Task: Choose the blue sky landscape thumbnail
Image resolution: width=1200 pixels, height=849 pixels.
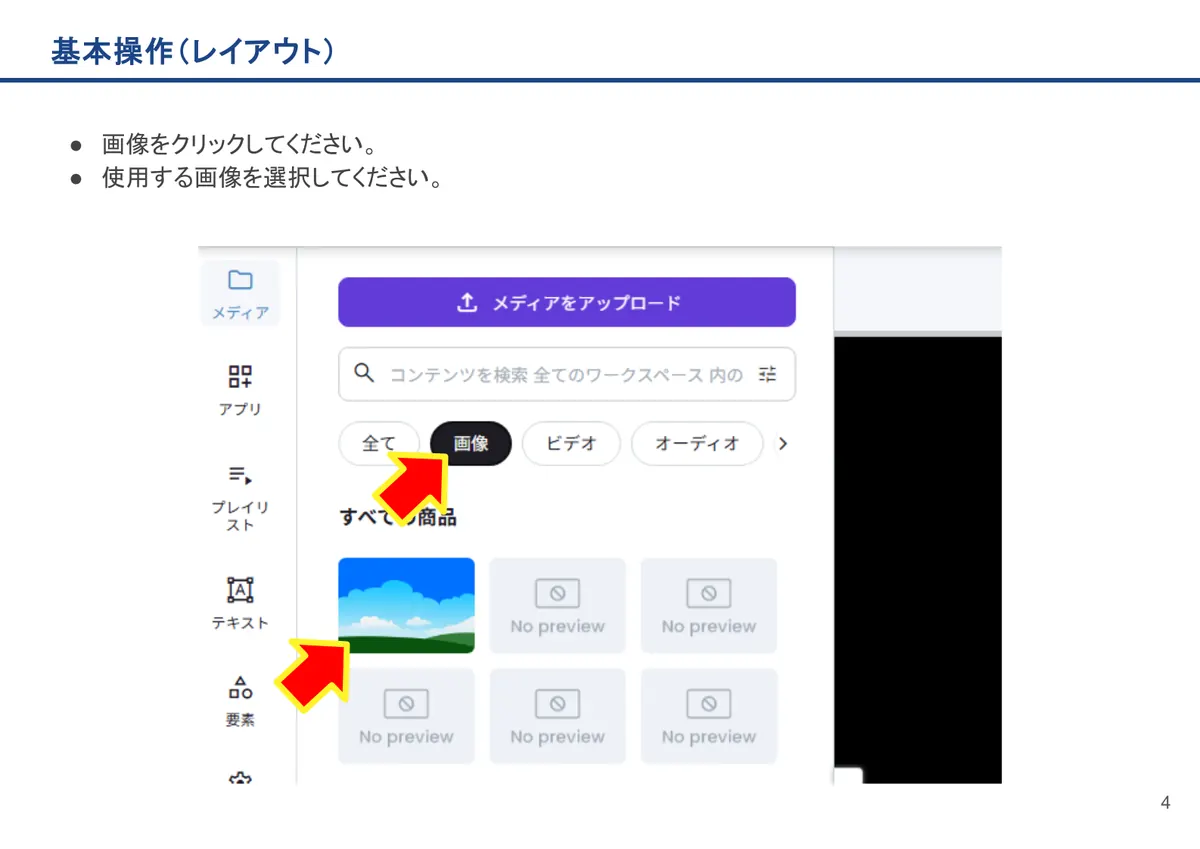Action: [x=406, y=605]
